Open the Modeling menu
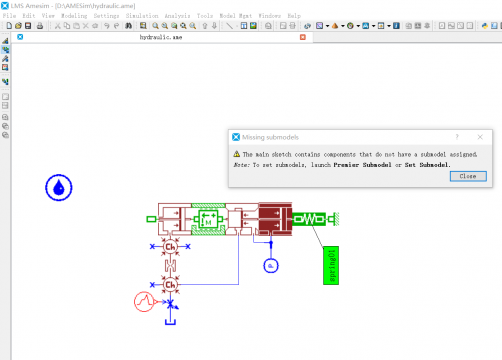502x360 pixels. [74, 16]
